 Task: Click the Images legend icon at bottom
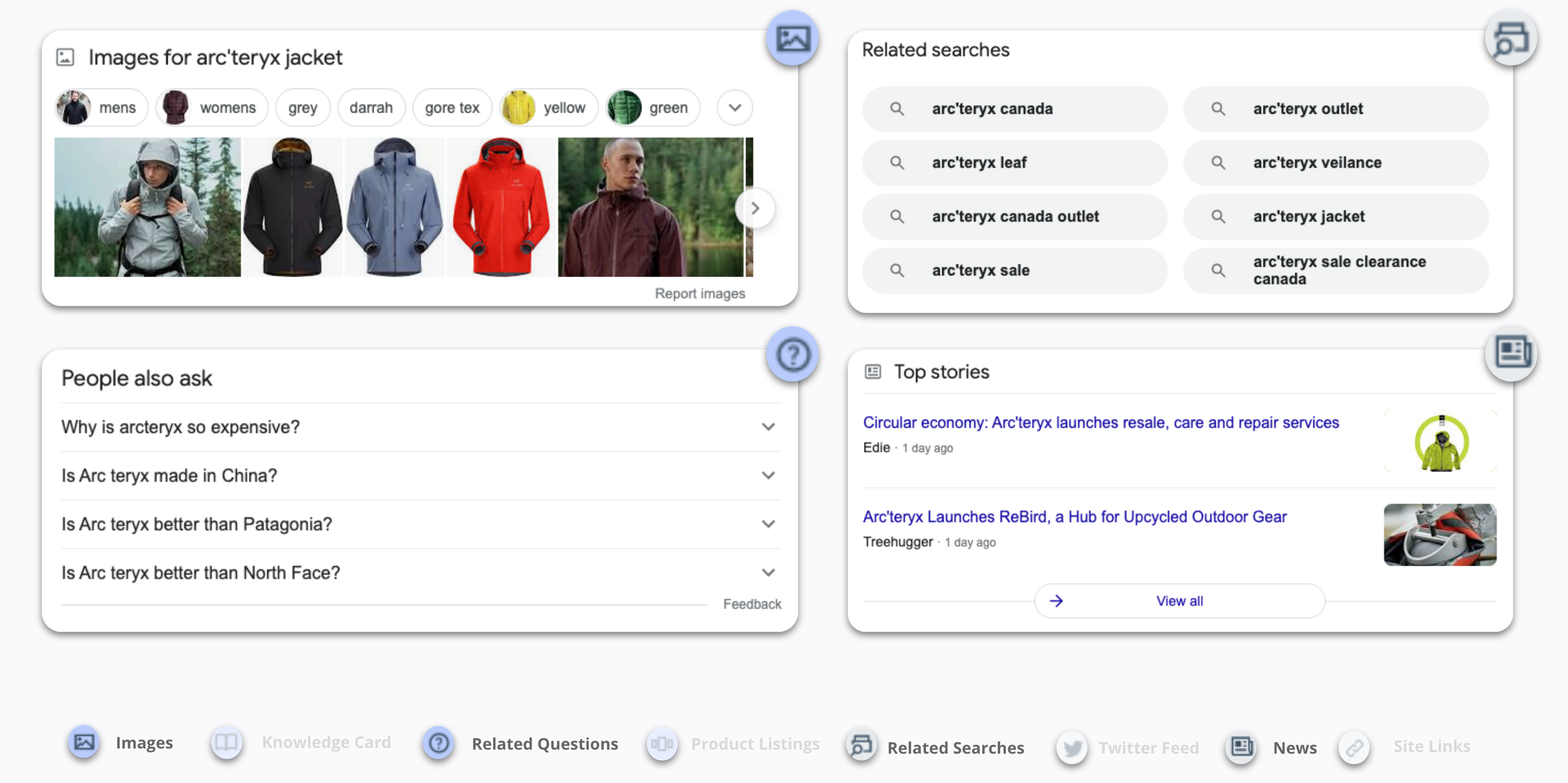(84, 742)
